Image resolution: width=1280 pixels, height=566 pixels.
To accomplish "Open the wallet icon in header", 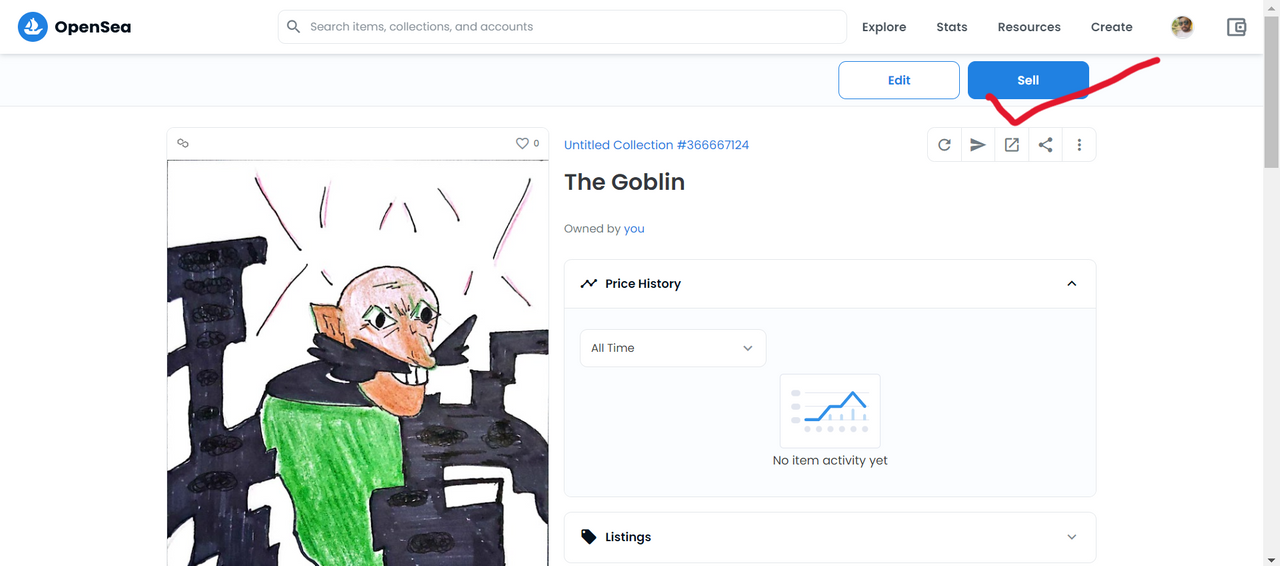I will coord(1237,27).
